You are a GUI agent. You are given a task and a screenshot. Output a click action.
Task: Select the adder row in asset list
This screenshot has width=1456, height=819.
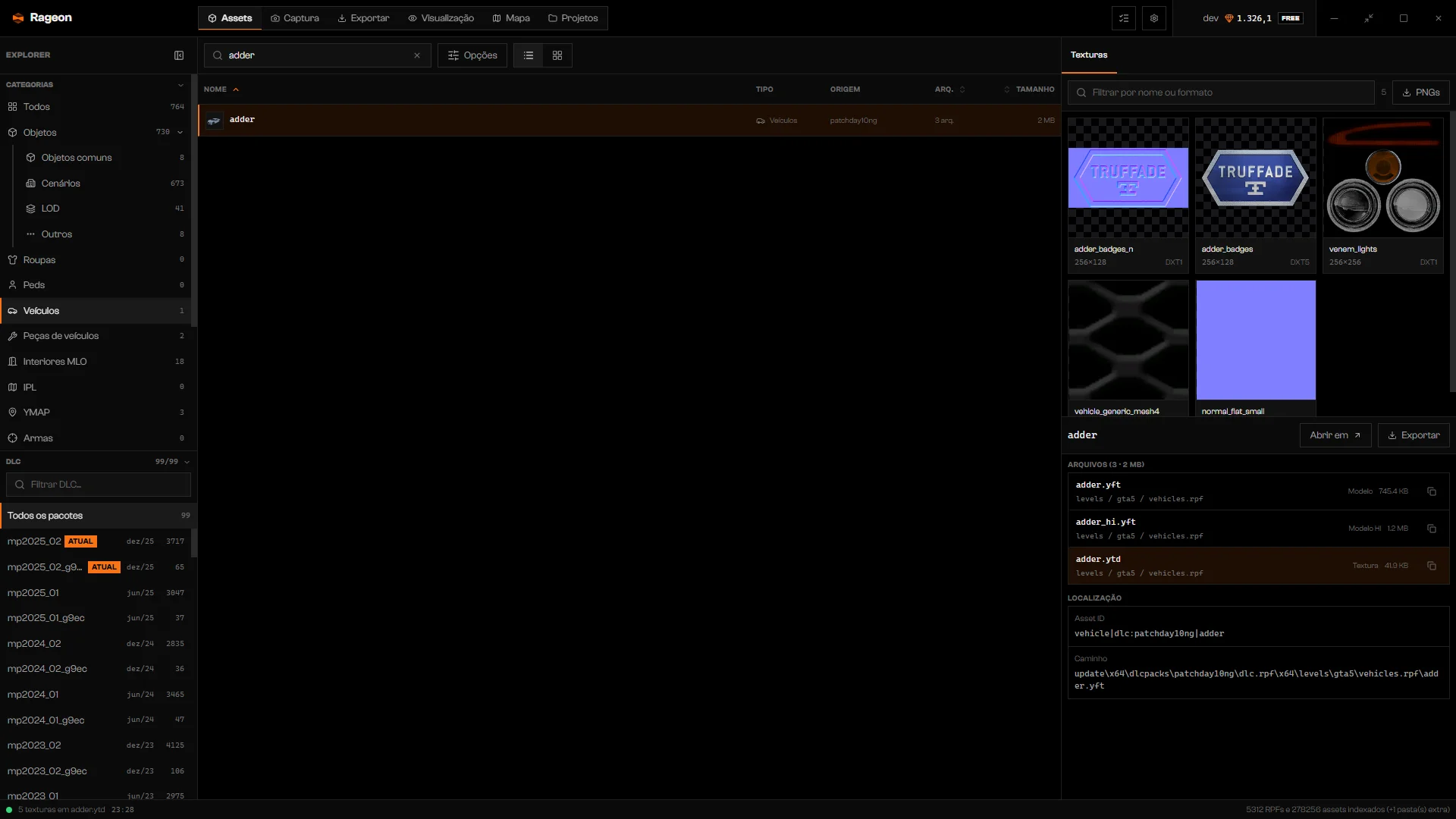point(629,121)
